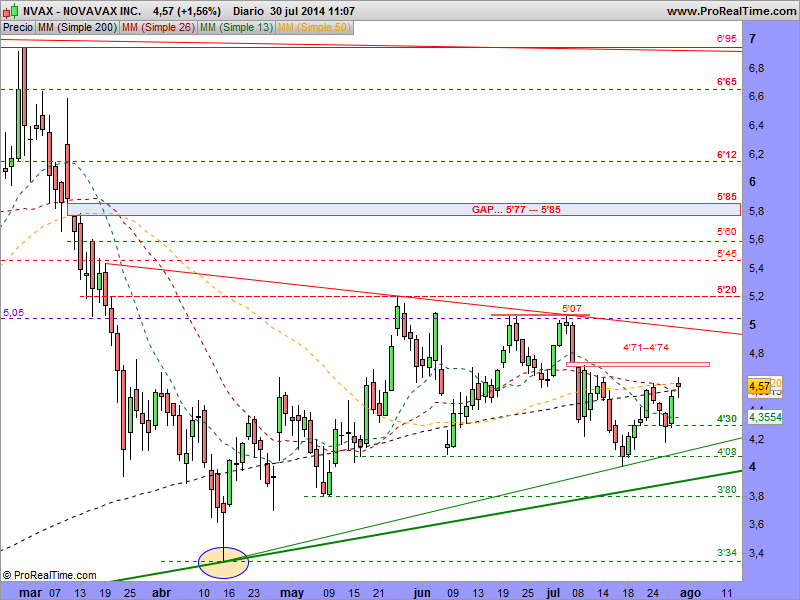
Task: Click the 6,4 price axis value
Action: 756,125
